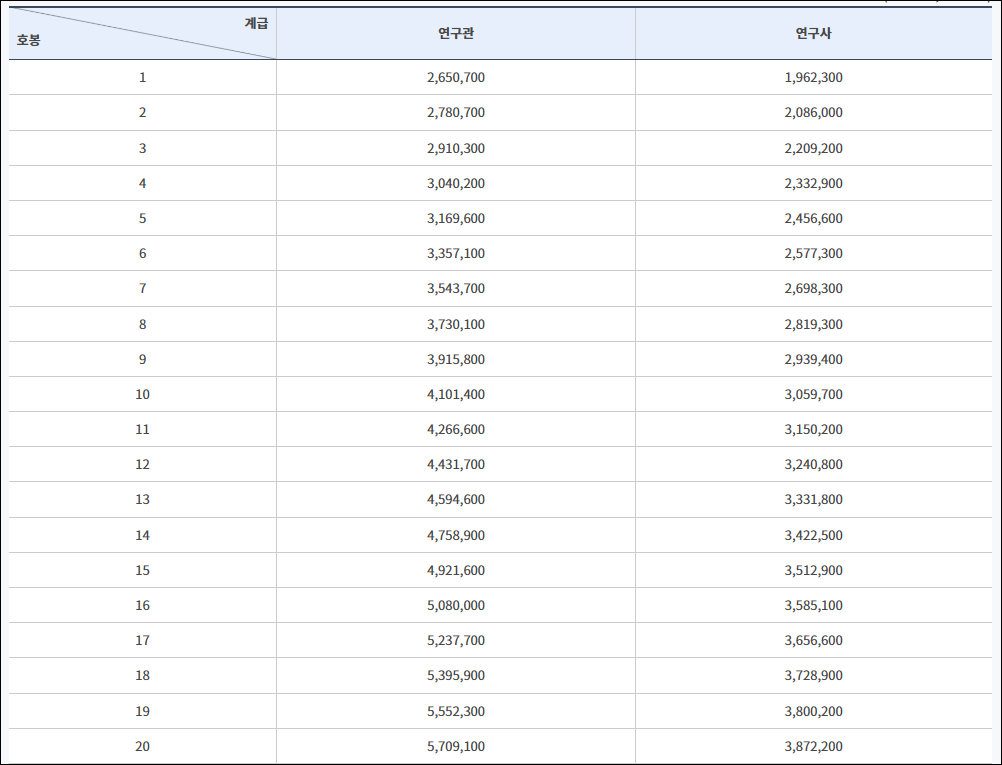Select the cell with 4,921,600

coord(456,570)
